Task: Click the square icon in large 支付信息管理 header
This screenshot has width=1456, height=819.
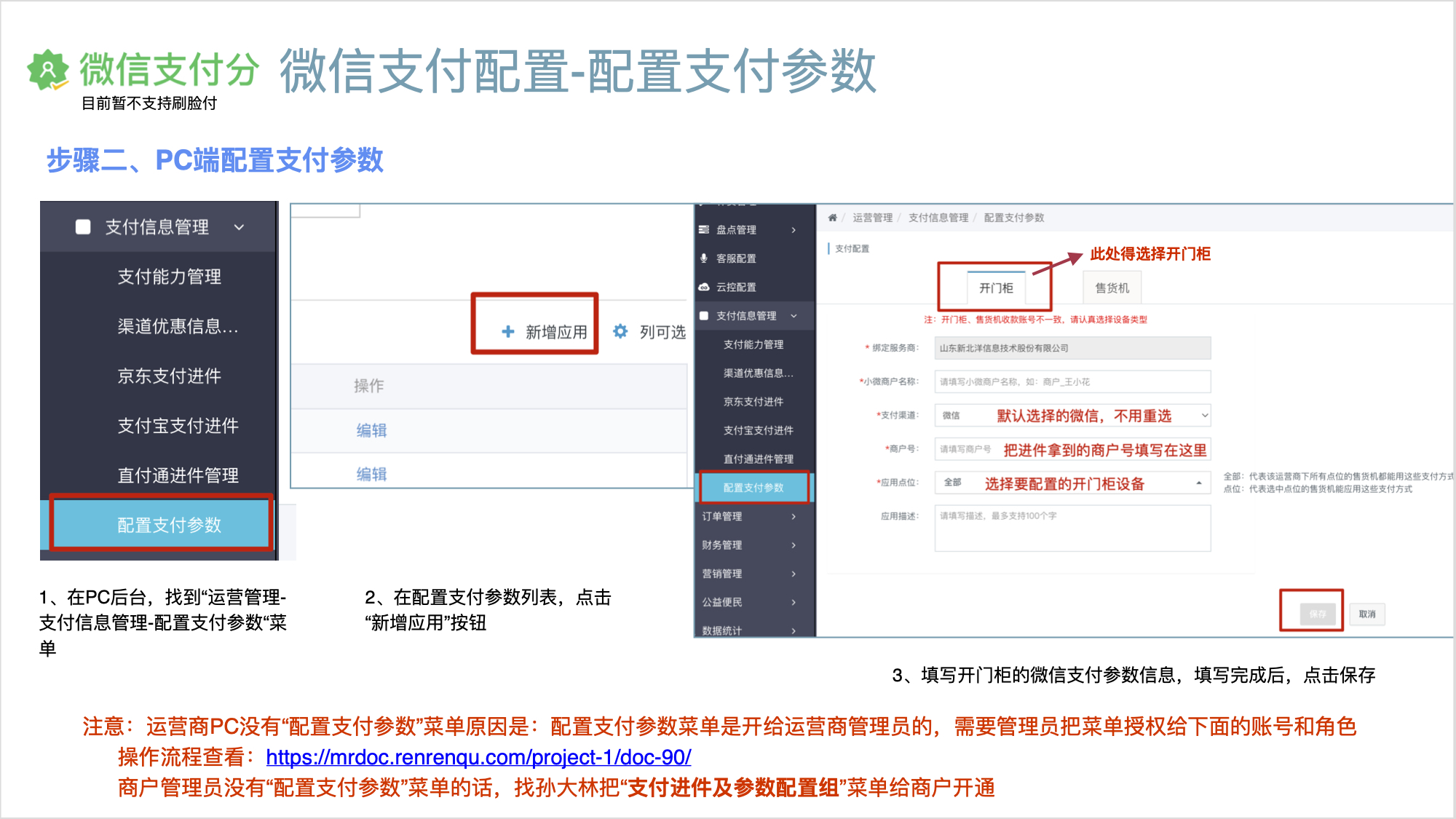Action: pos(83,227)
